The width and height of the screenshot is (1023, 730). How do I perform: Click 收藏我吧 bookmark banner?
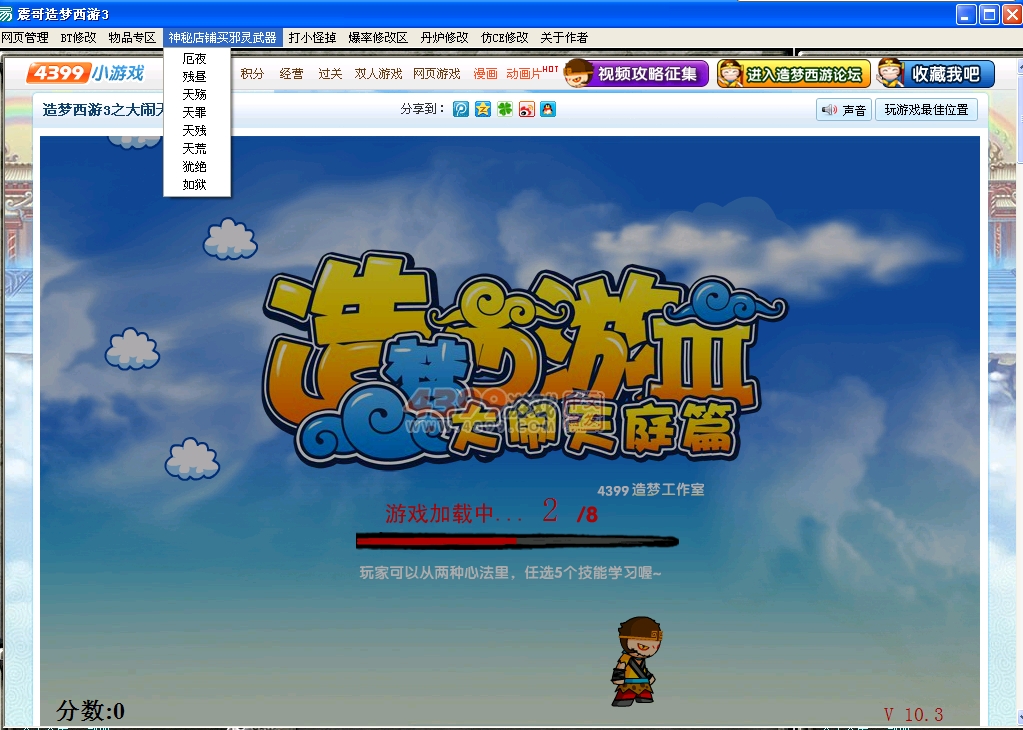pos(935,74)
